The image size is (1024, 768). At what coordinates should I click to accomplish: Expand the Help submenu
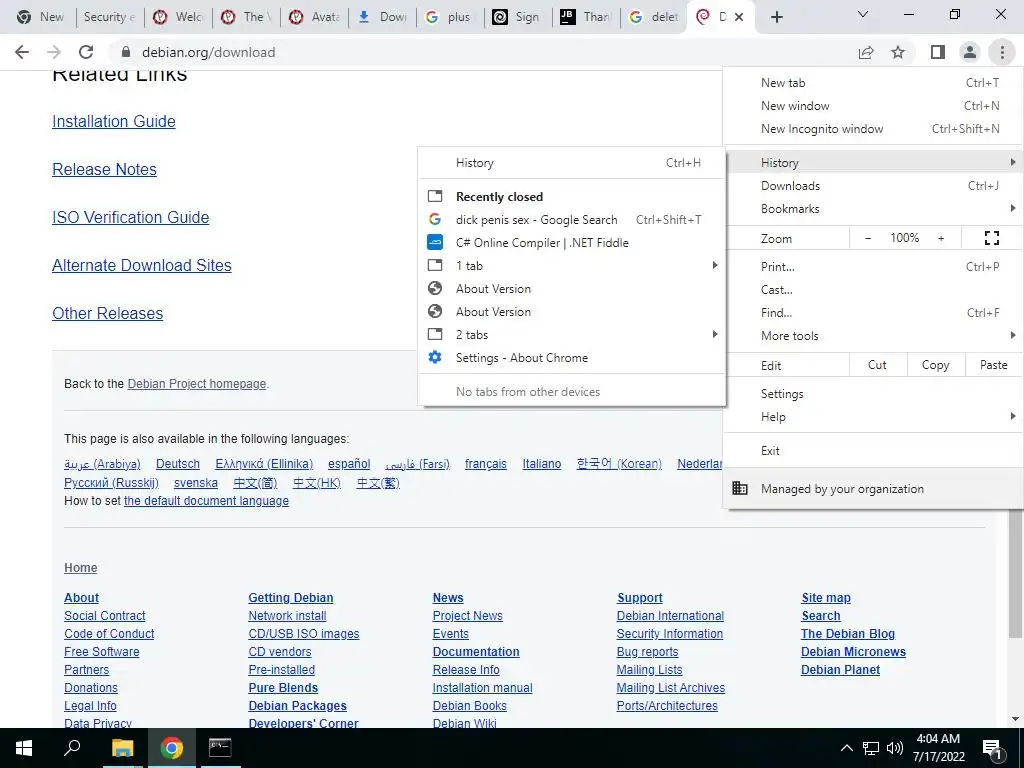(x=873, y=417)
